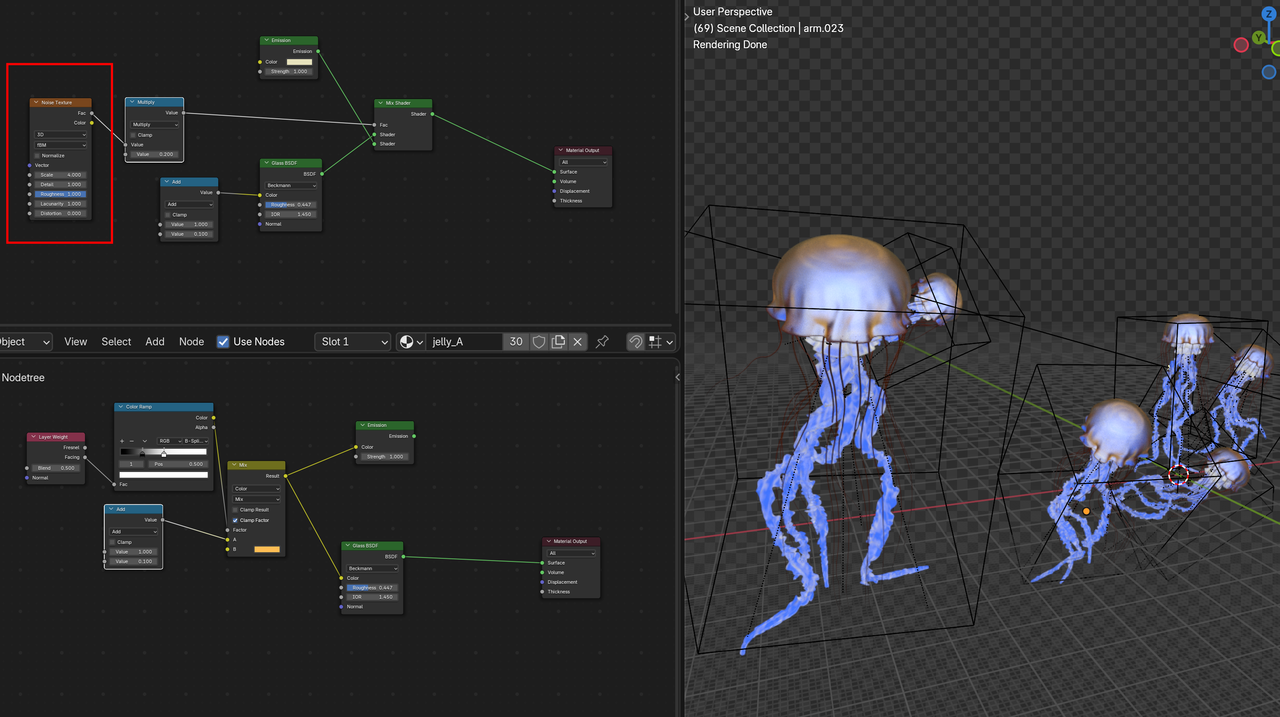Open the Select menu in the node editor

click(116, 341)
